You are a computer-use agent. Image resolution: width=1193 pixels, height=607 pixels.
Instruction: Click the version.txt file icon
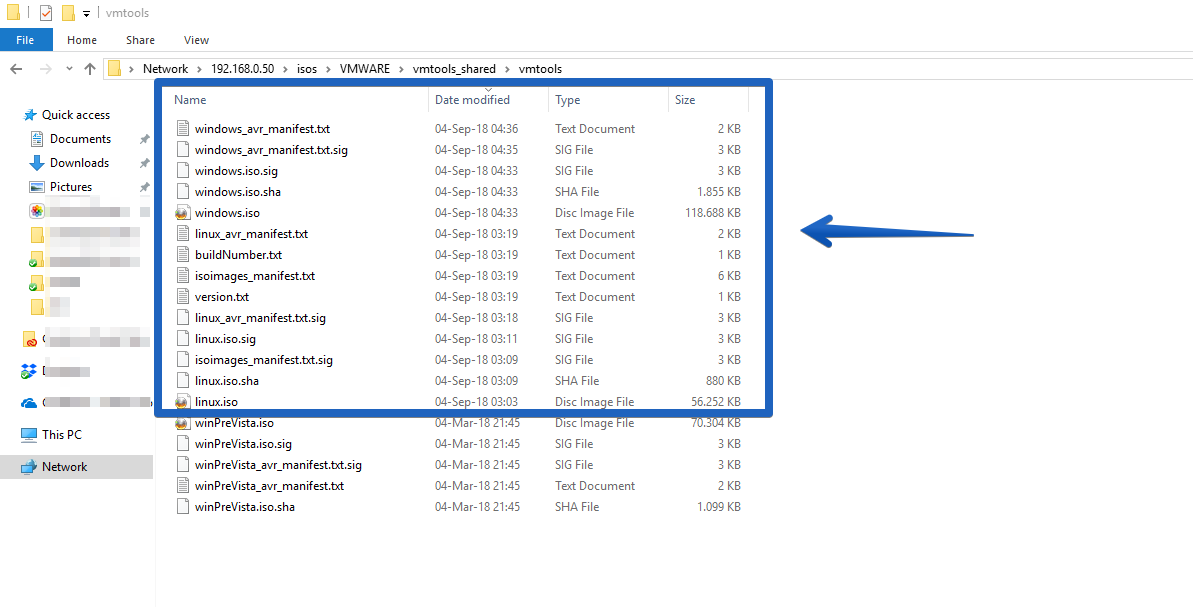click(x=182, y=297)
